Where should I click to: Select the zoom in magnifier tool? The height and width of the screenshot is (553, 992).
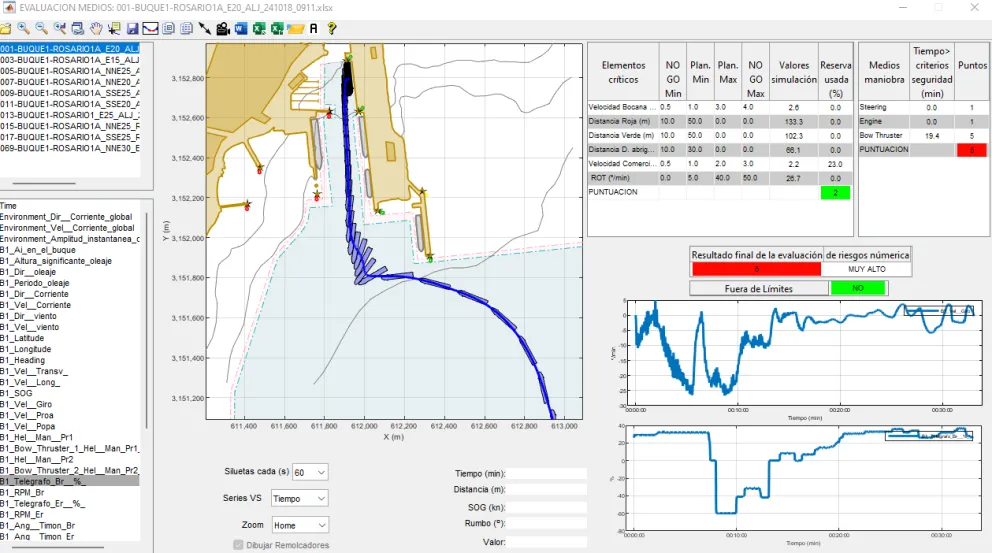pyautogui.click(x=23, y=28)
